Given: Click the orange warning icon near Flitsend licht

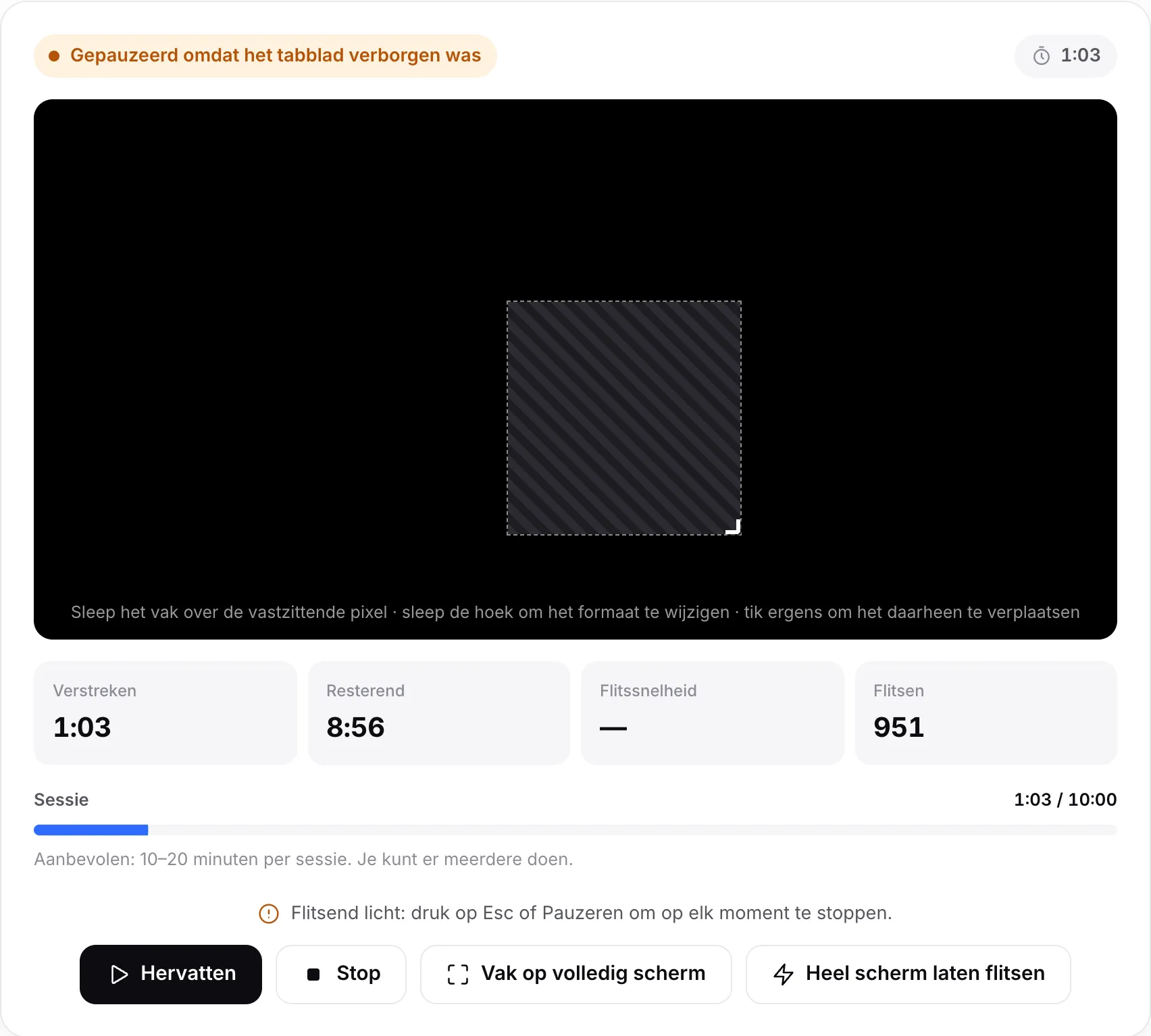Looking at the screenshot, I should coord(269,914).
